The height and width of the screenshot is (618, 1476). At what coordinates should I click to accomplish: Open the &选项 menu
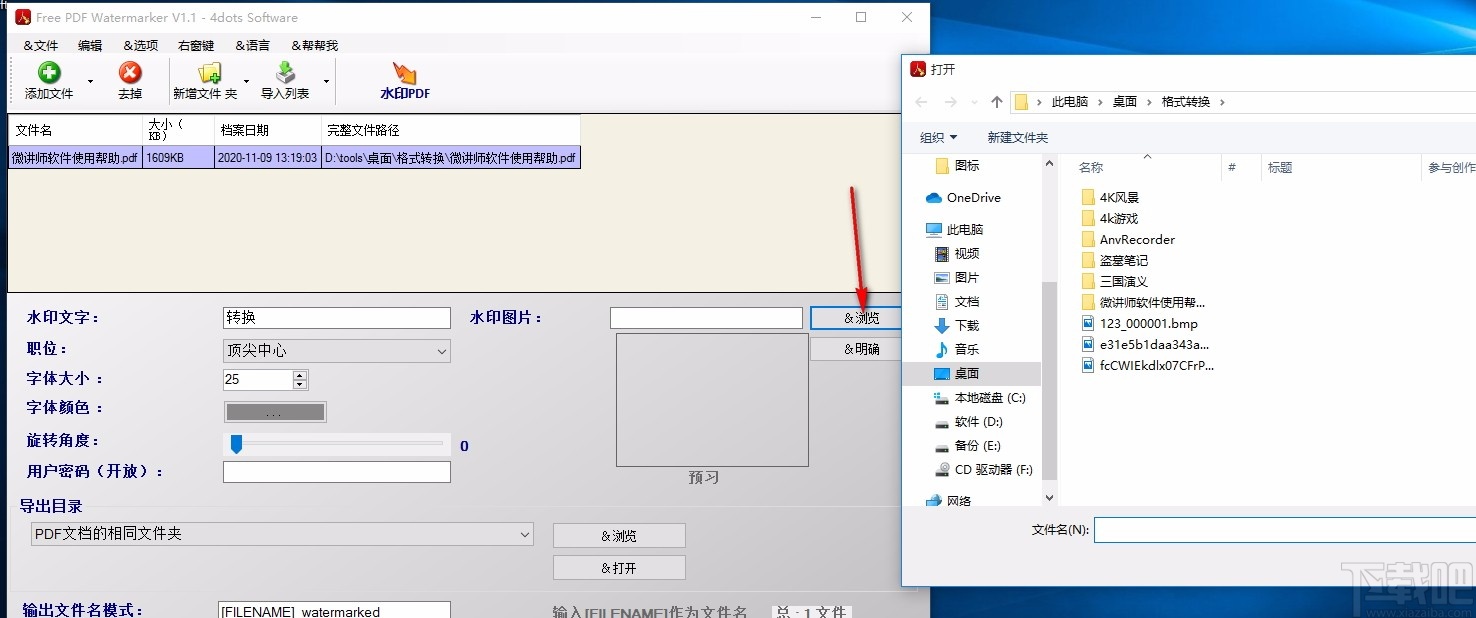coord(141,45)
